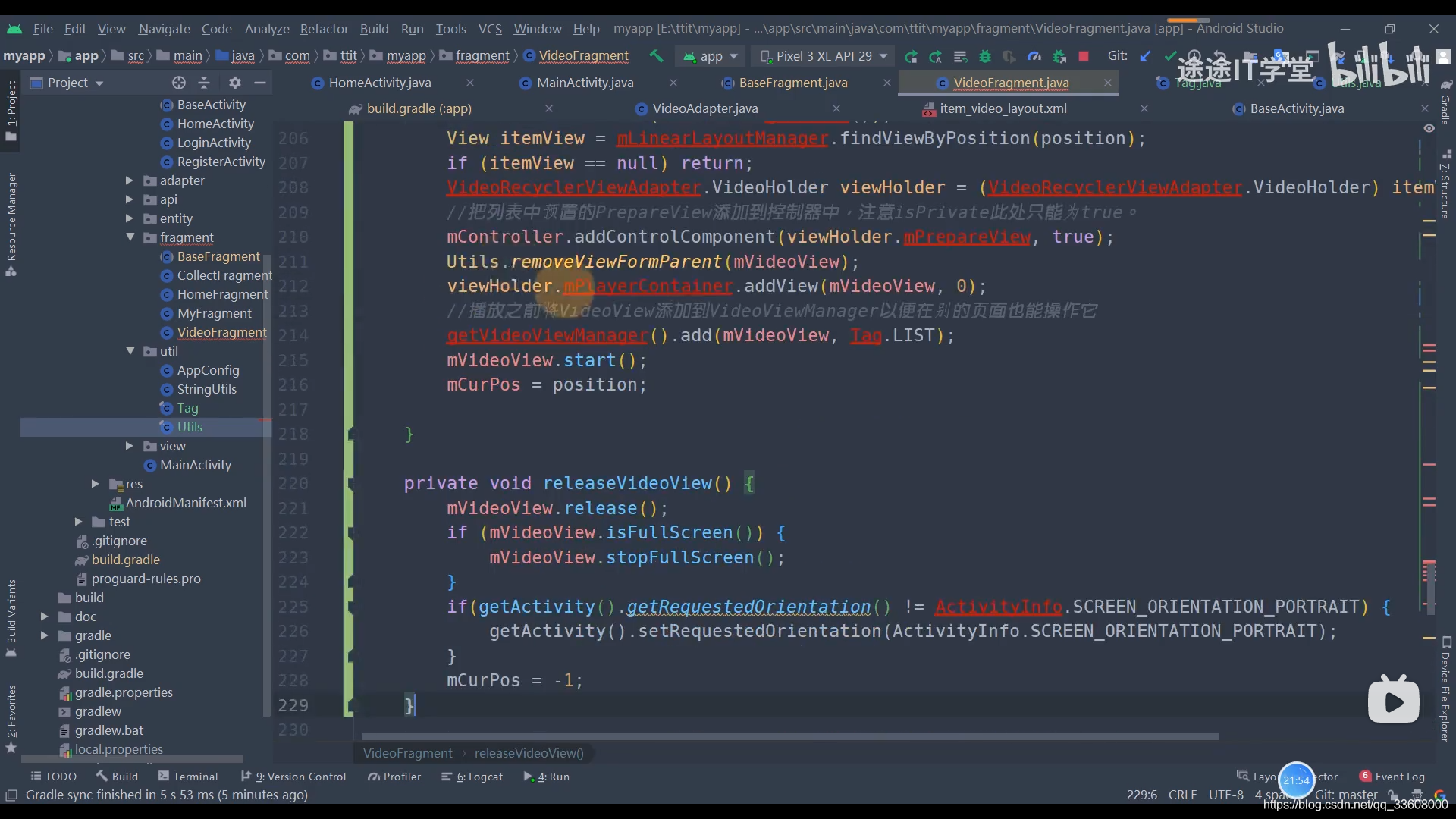
Task: Switch to HomeActivity.java tab
Action: 379,83
